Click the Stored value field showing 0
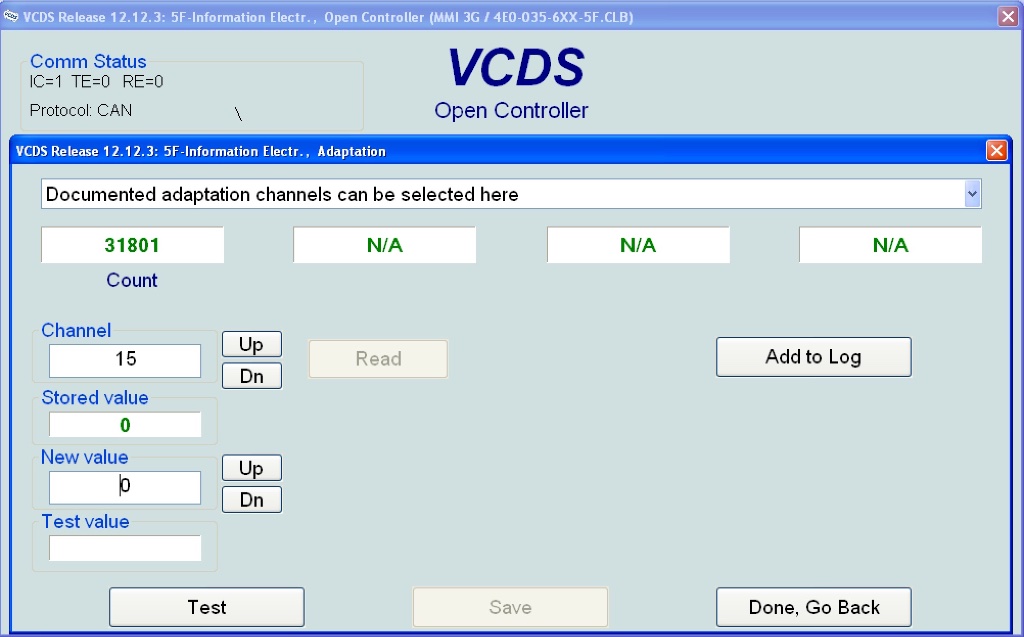1024x637 pixels. (125, 425)
